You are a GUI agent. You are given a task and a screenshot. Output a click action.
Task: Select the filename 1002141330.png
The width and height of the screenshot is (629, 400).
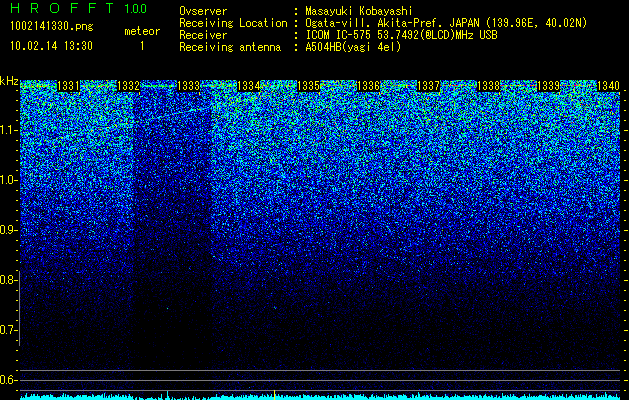point(52,27)
